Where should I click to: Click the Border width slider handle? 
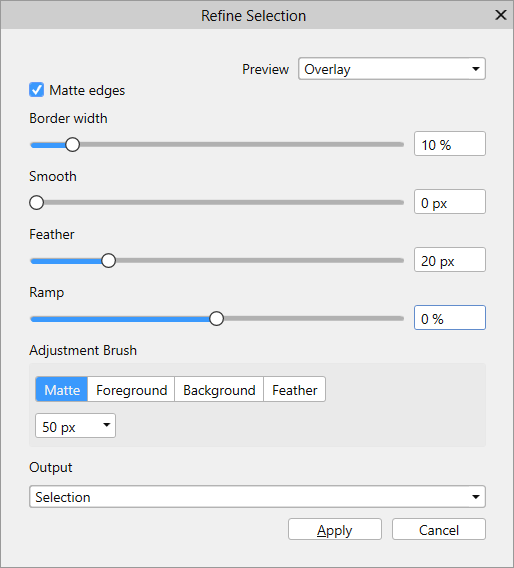72,145
